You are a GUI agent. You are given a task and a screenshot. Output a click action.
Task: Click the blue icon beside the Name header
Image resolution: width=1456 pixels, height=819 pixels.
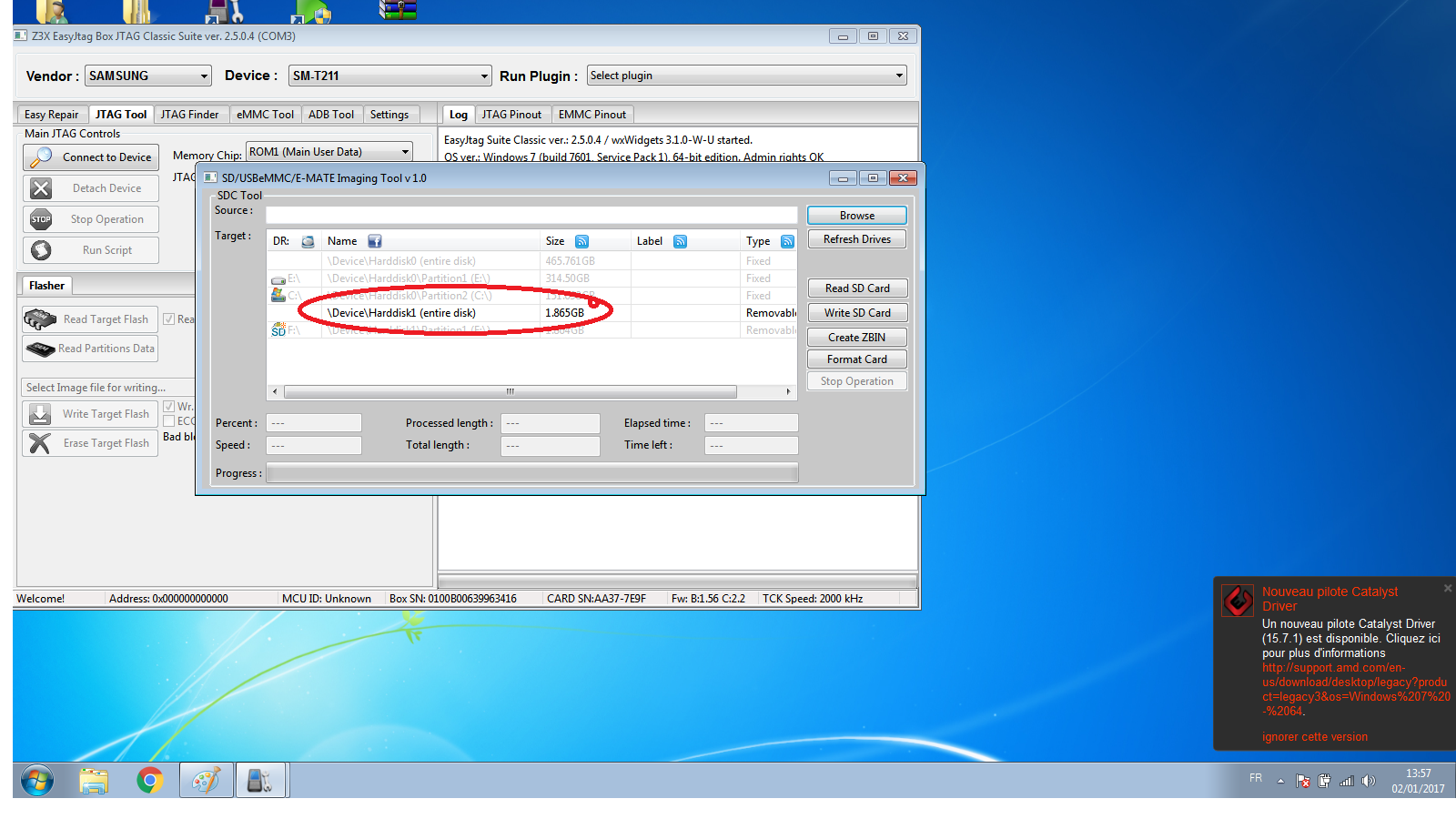375,241
